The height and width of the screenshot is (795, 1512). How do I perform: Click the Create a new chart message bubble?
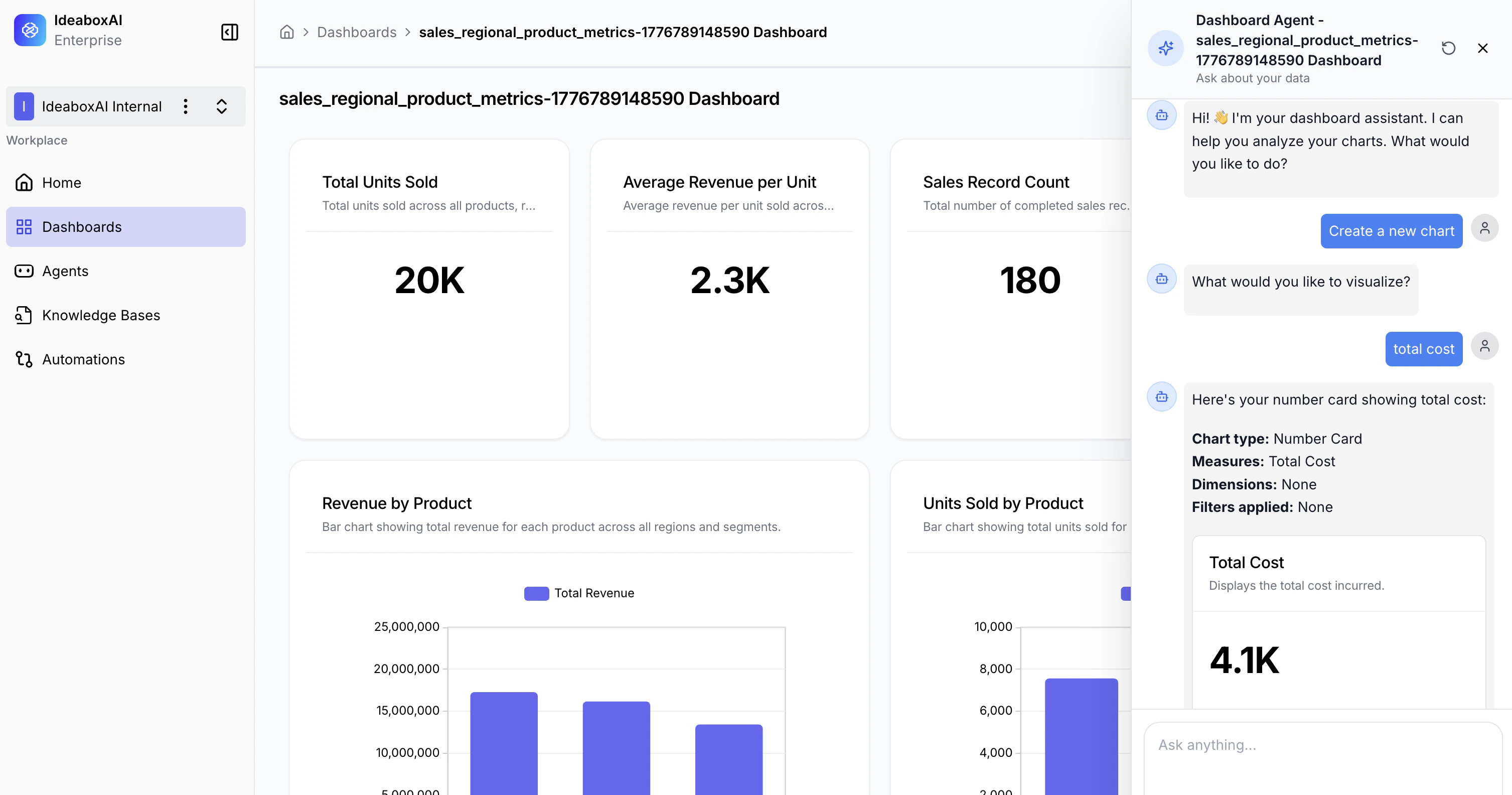click(x=1391, y=231)
